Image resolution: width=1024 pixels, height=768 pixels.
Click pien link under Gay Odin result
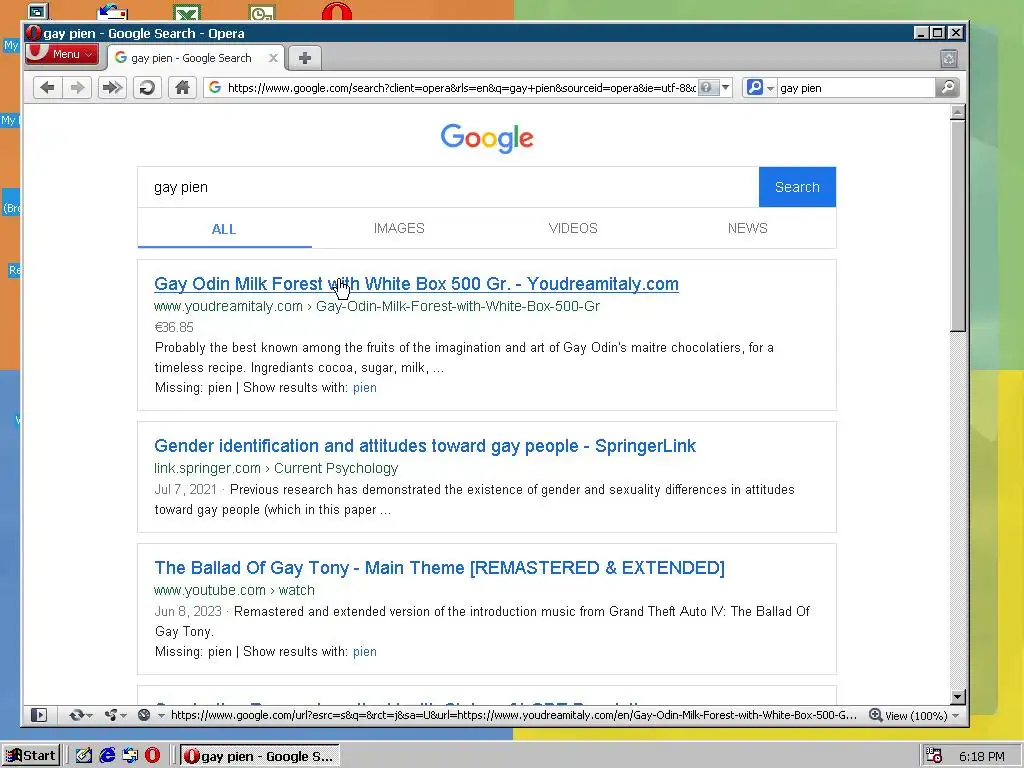(364, 388)
